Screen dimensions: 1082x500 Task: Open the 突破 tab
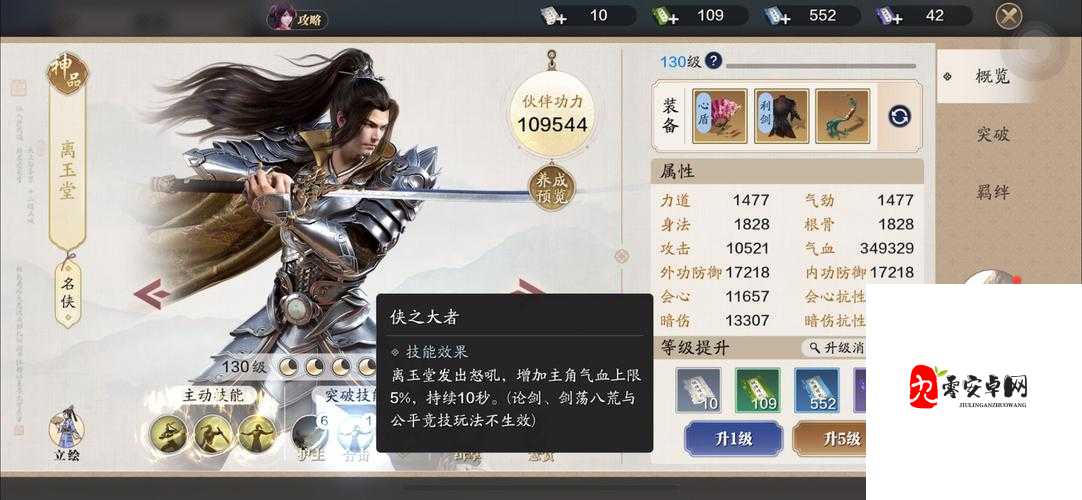click(x=993, y=134)
